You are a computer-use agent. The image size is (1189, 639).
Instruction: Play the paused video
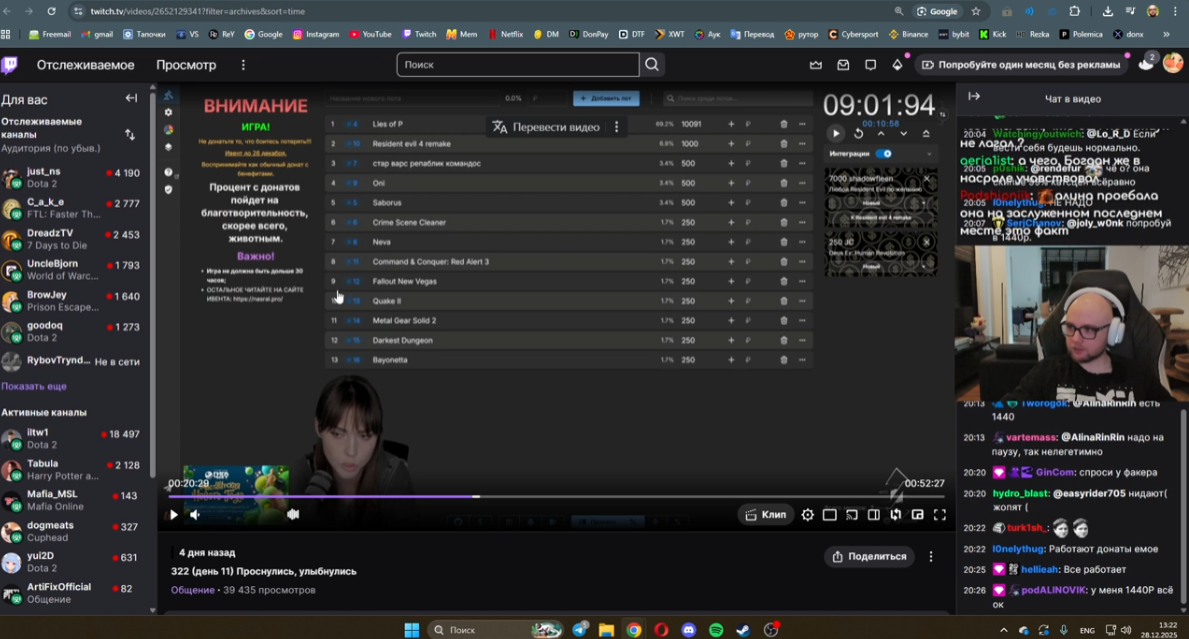coord(173,515)
